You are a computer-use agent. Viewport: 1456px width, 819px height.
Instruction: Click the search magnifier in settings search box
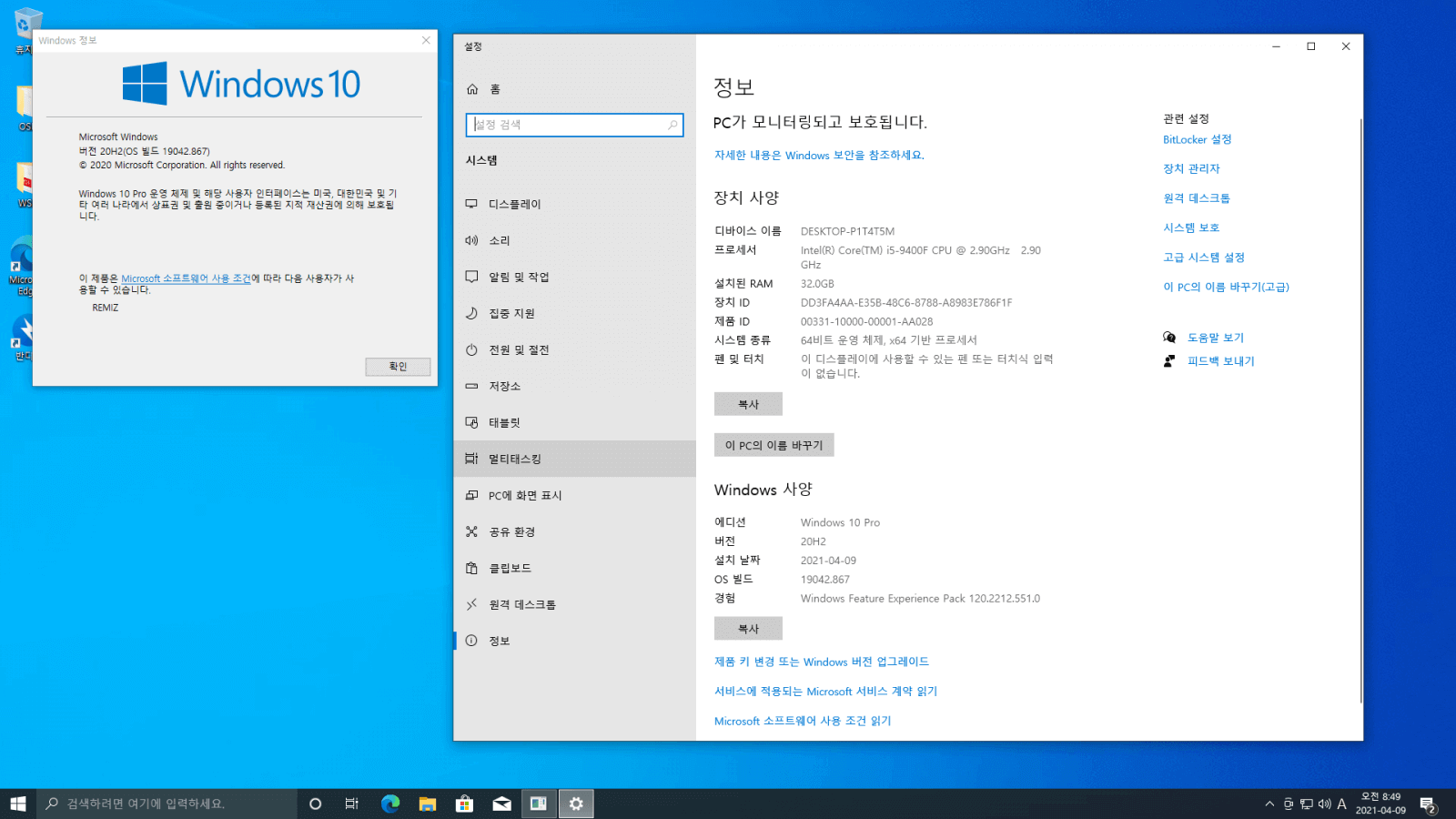pos(672,125)
